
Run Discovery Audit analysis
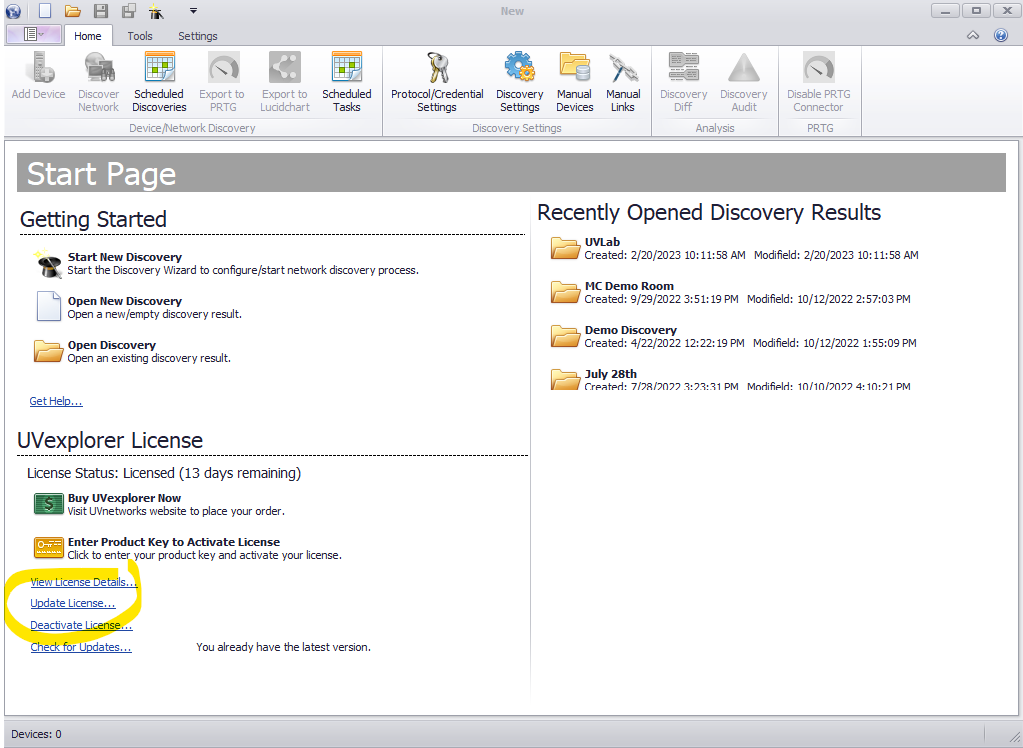tap(744, 82)
